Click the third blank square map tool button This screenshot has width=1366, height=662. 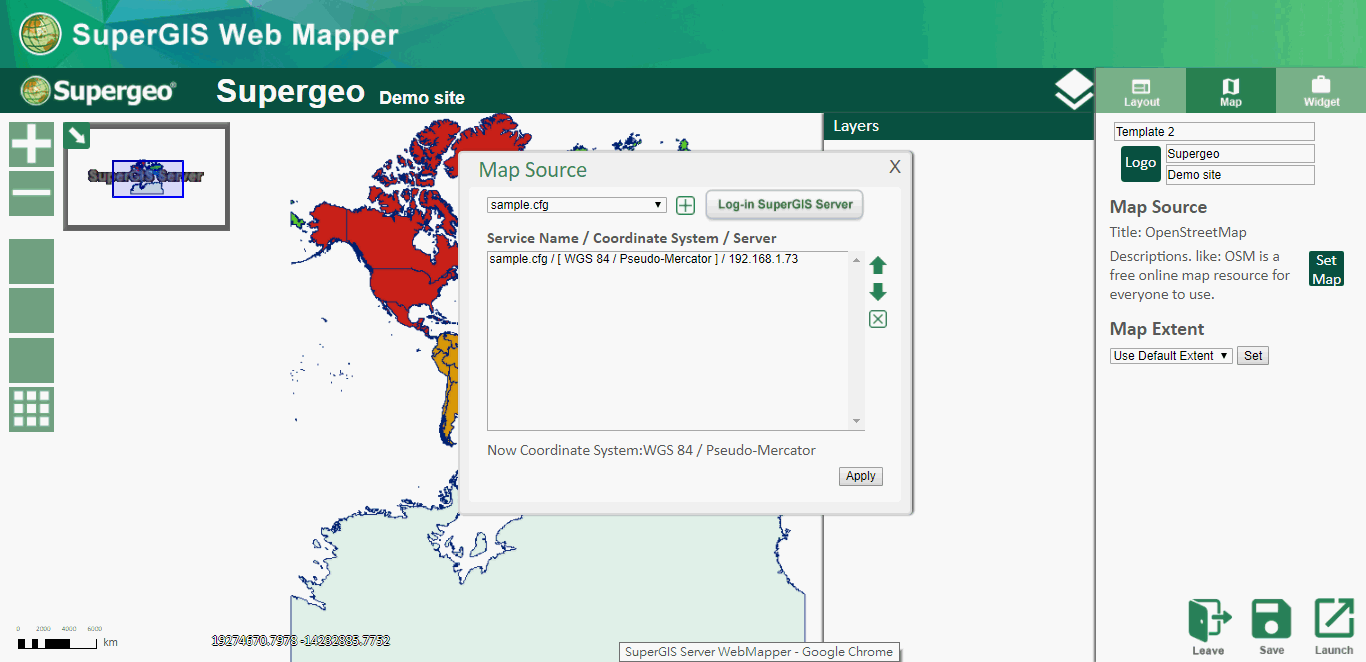32,360
